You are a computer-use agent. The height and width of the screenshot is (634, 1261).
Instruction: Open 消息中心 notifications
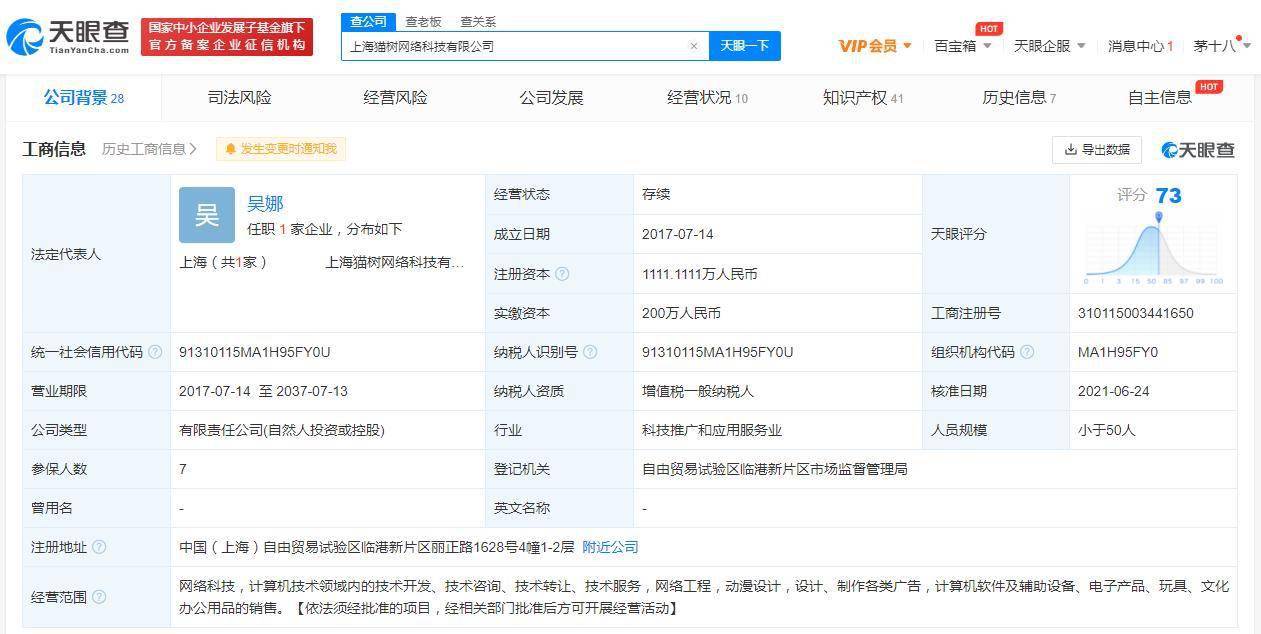(1140, 46)
